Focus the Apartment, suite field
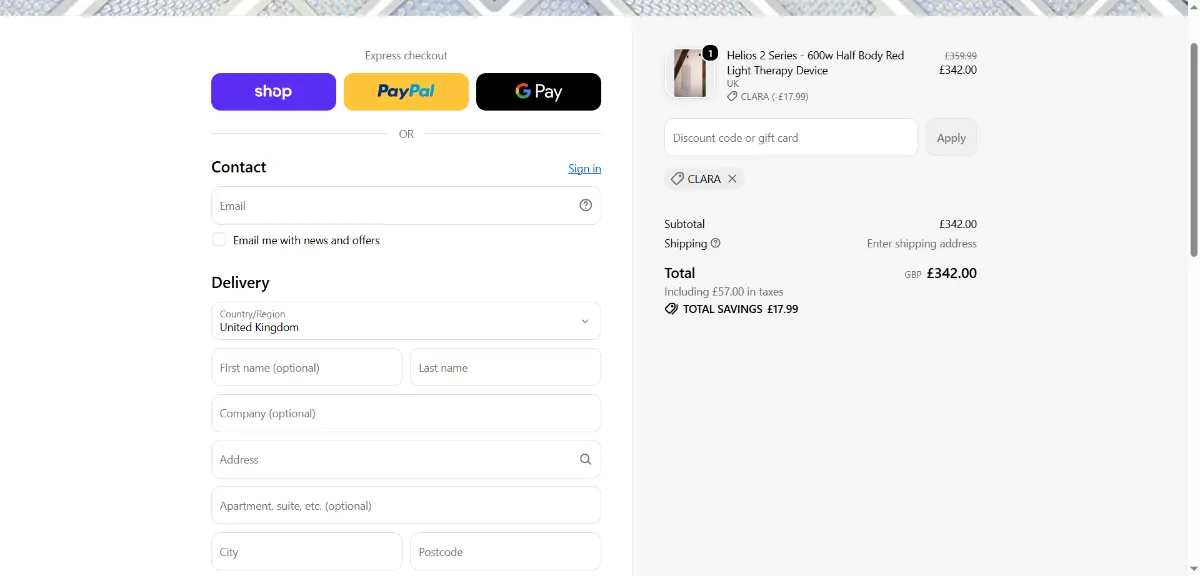Screen dimensions: 1200x576 tap(406, 505)
